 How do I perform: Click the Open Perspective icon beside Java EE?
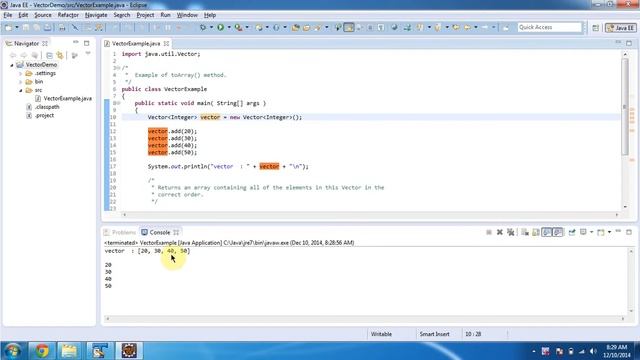tap(596, 28)
